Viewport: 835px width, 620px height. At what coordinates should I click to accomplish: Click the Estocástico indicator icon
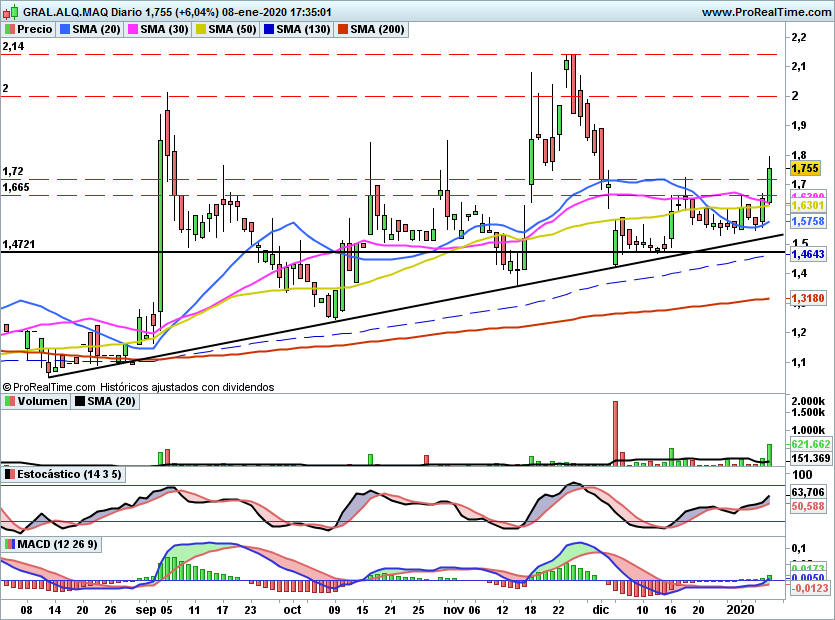pyautogui.click(x=10, y=474)
